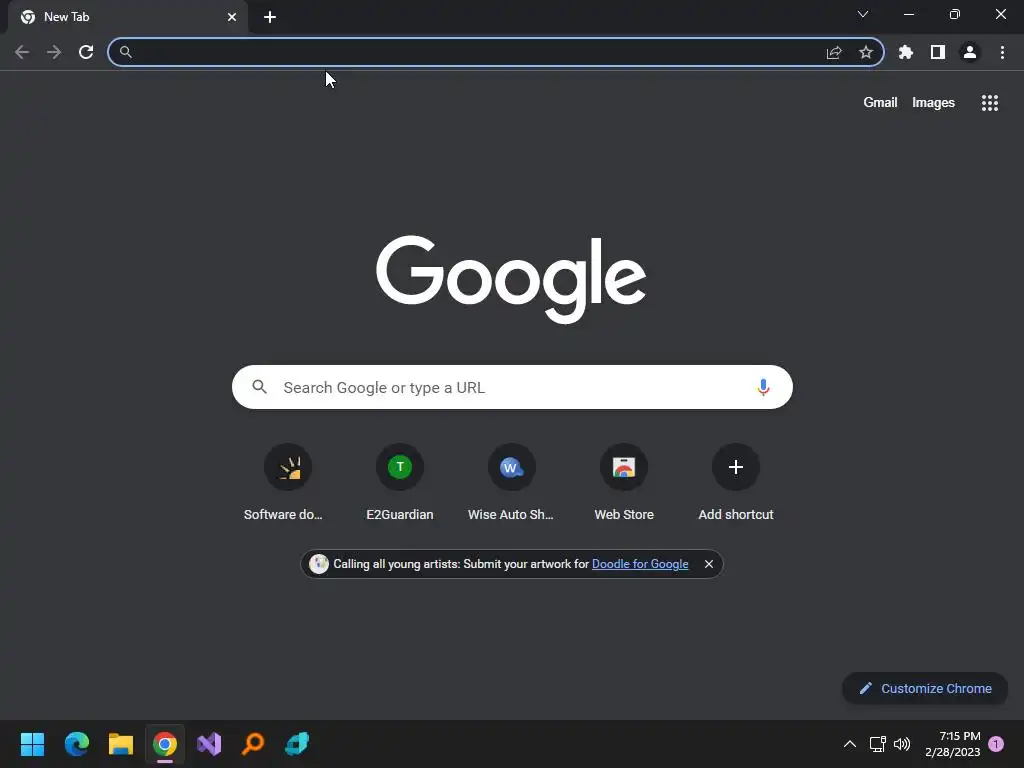The image size is (1024, 768).
Task: Reload the current page
Action: [x=86, y=52]
